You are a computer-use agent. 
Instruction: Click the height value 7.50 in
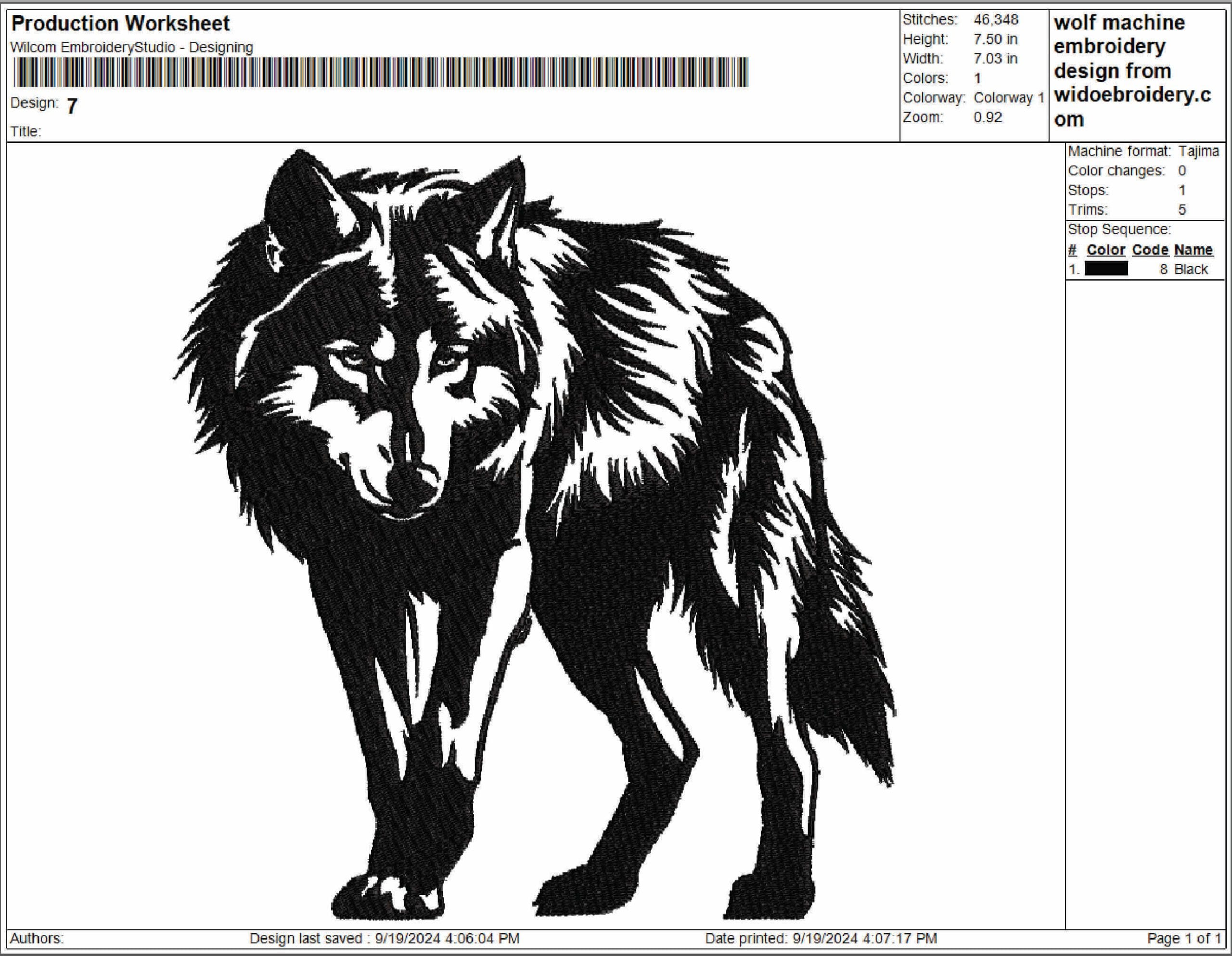click(995, 39)
